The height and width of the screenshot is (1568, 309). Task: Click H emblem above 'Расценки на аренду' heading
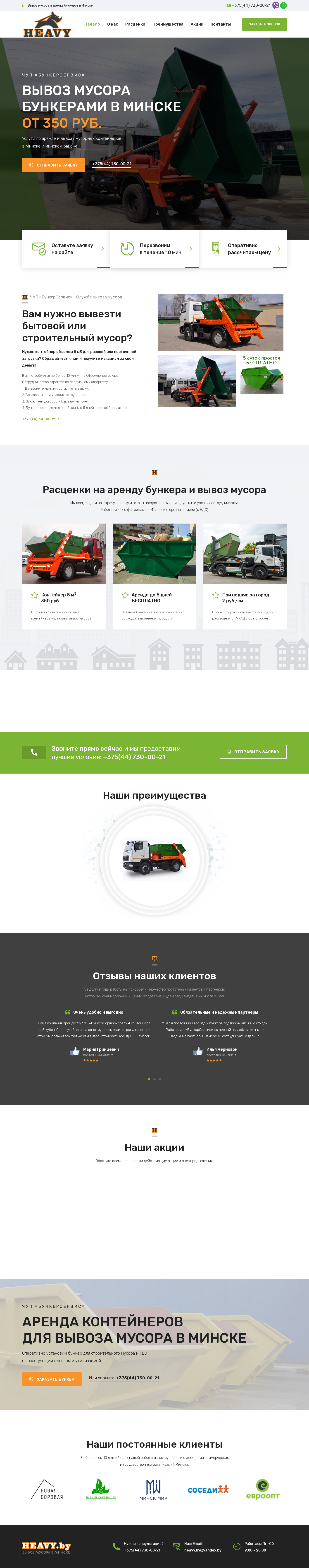tap(154, 472)
